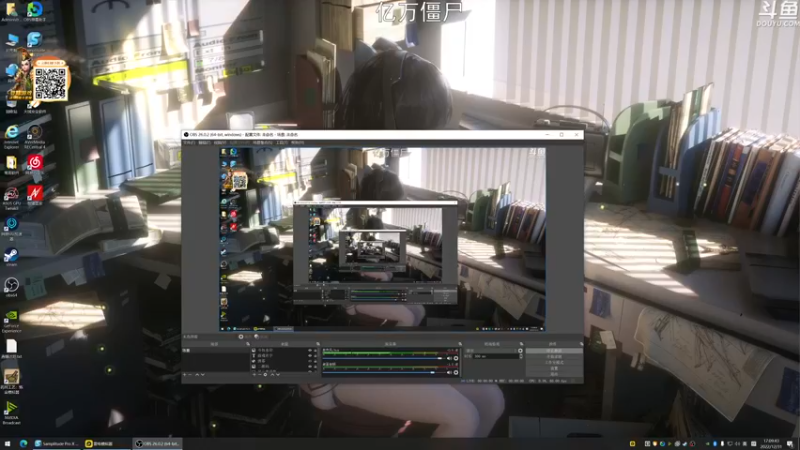Click Start Recording button in Controls

pos(554,357)
